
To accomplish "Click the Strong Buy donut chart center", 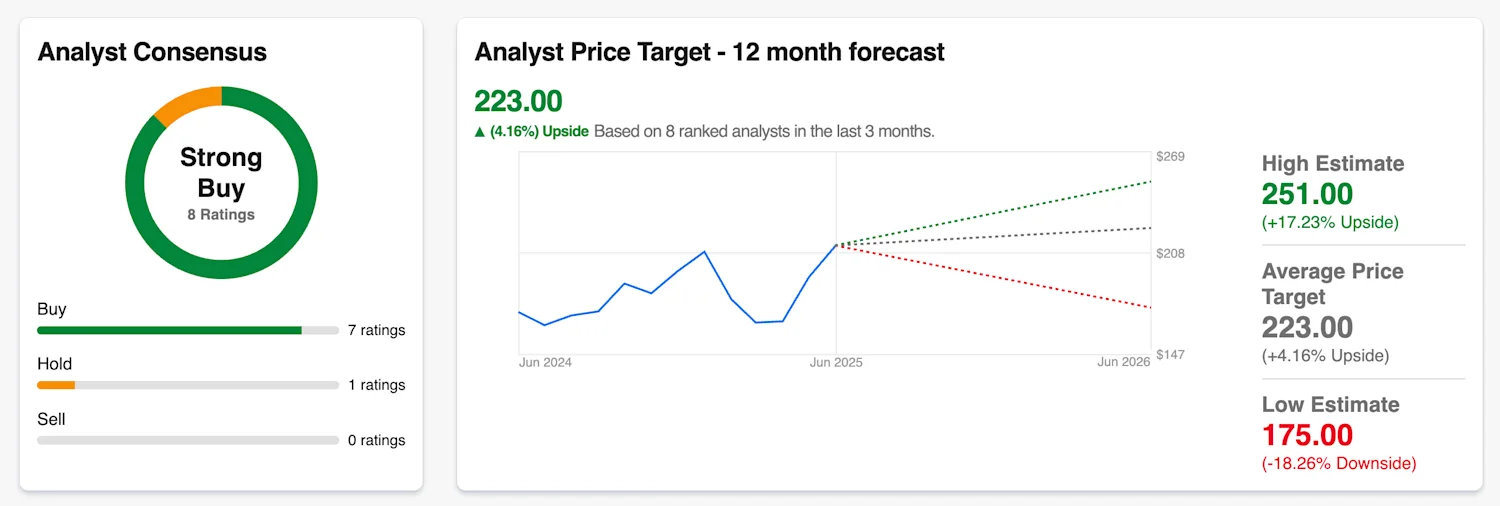I will 221,183.
